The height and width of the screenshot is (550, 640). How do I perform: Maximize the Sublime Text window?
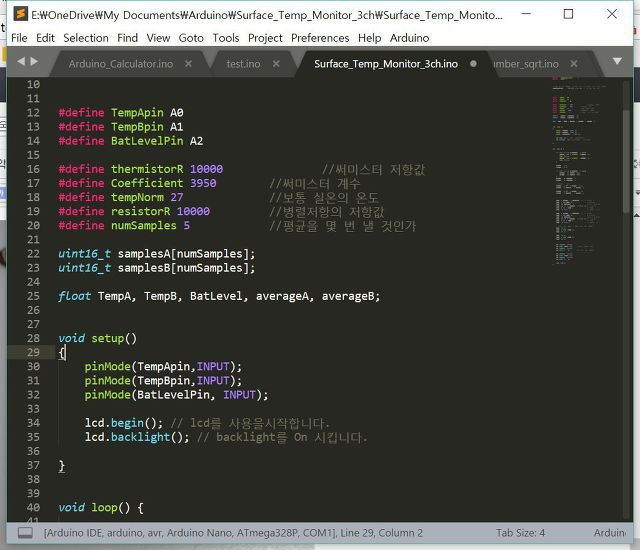coord(568,14)
